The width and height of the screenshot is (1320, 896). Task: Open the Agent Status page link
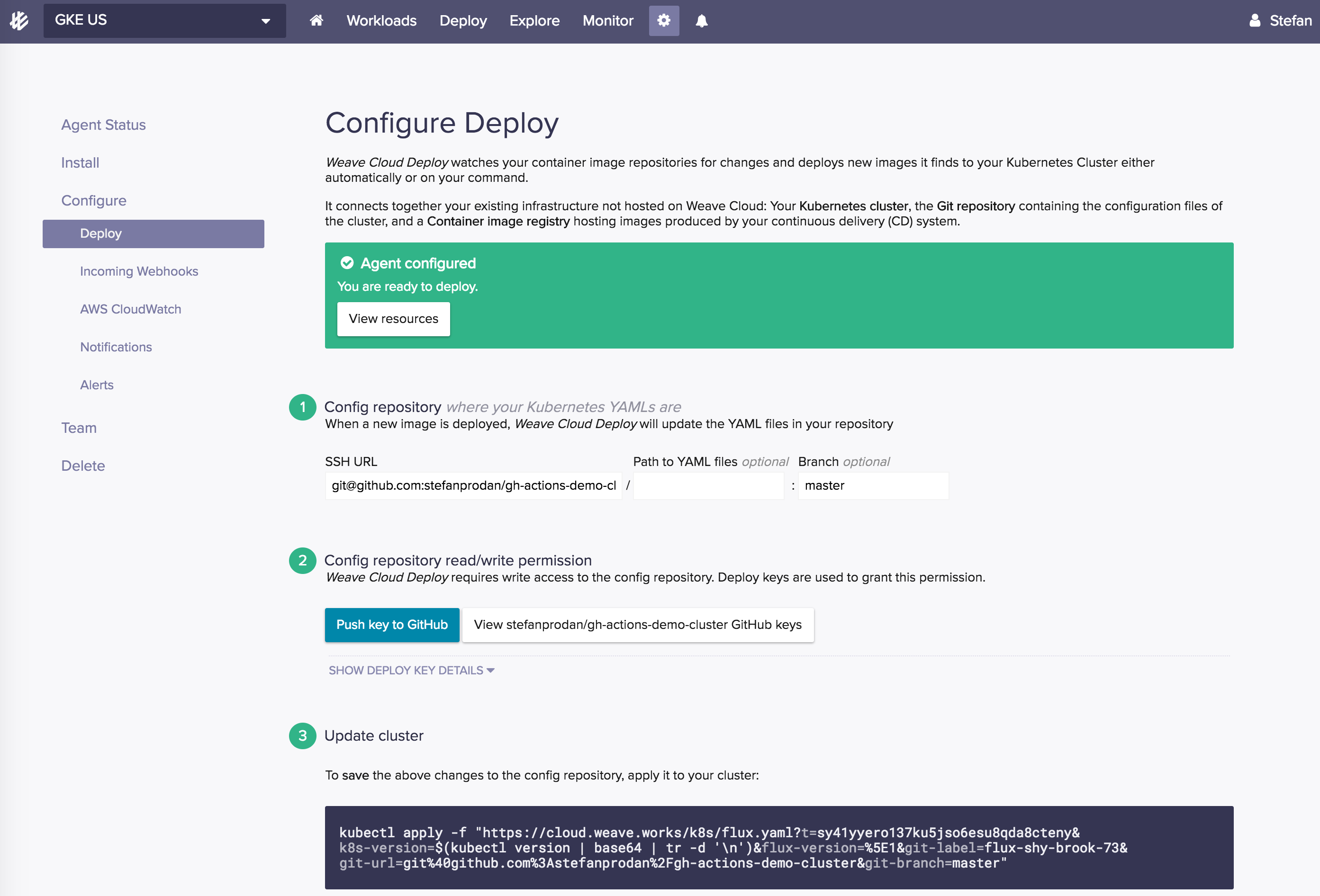(x=103, y=125)
